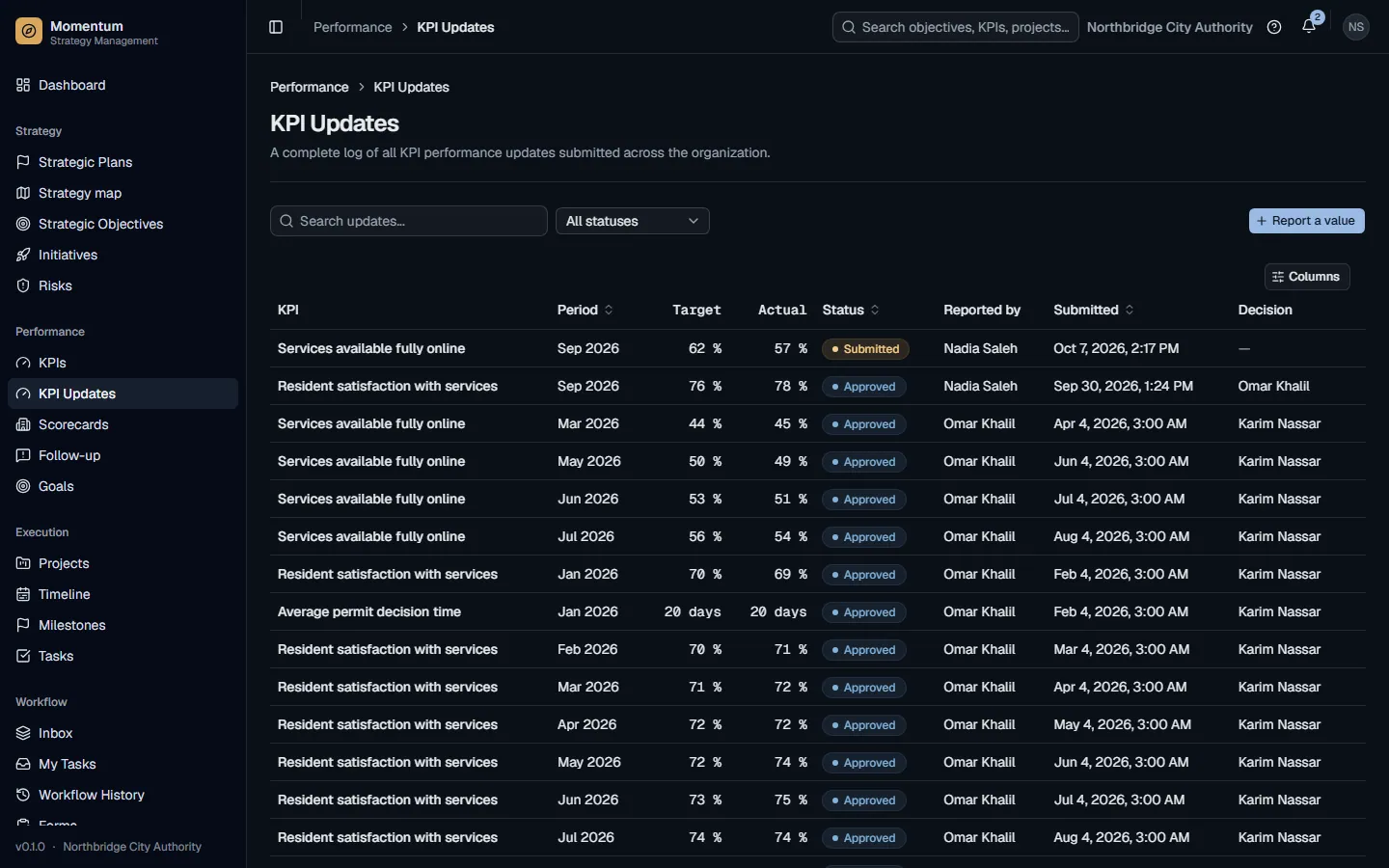Click the Dashboard grid icon
Screen dimensions: 1389x868
(23, 85)
